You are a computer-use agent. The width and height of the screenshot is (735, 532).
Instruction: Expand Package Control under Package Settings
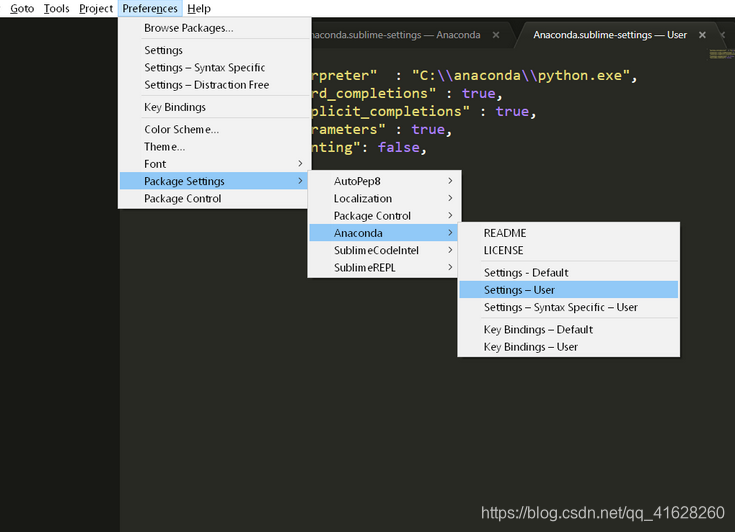(x=383, y=216)
